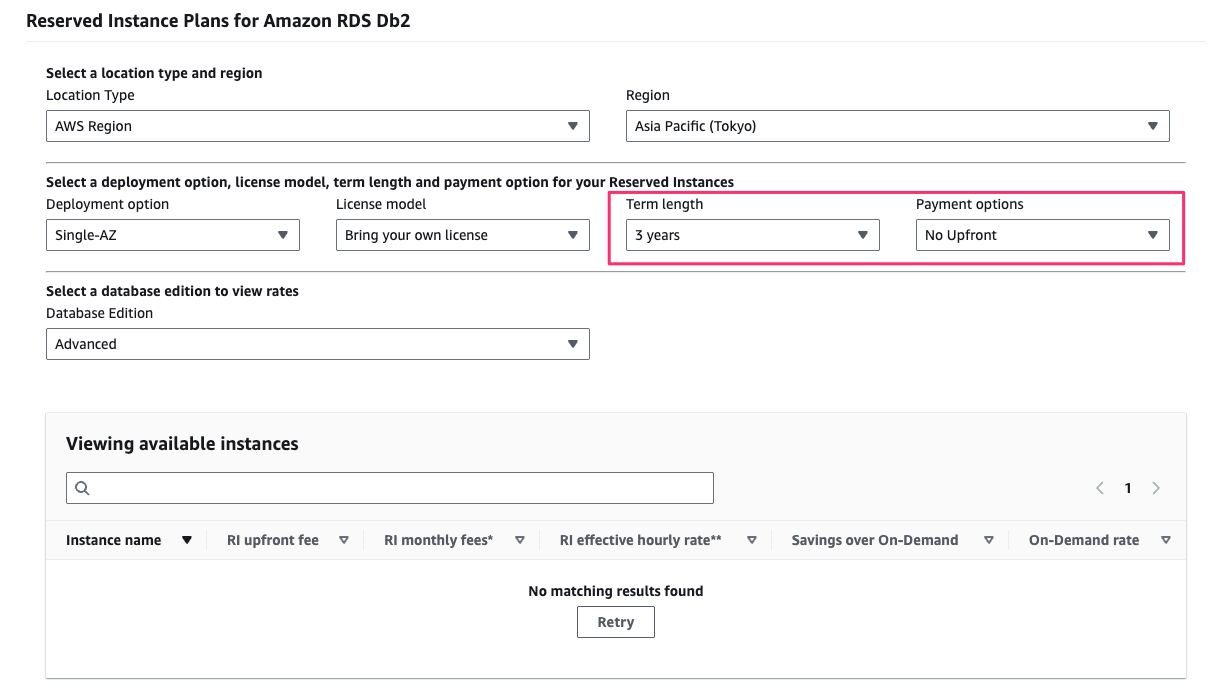Image resolution: width=1226 pixels, height=696 pixels.
Task: Go to next page with right chevron
Action: pos(1156,488)
